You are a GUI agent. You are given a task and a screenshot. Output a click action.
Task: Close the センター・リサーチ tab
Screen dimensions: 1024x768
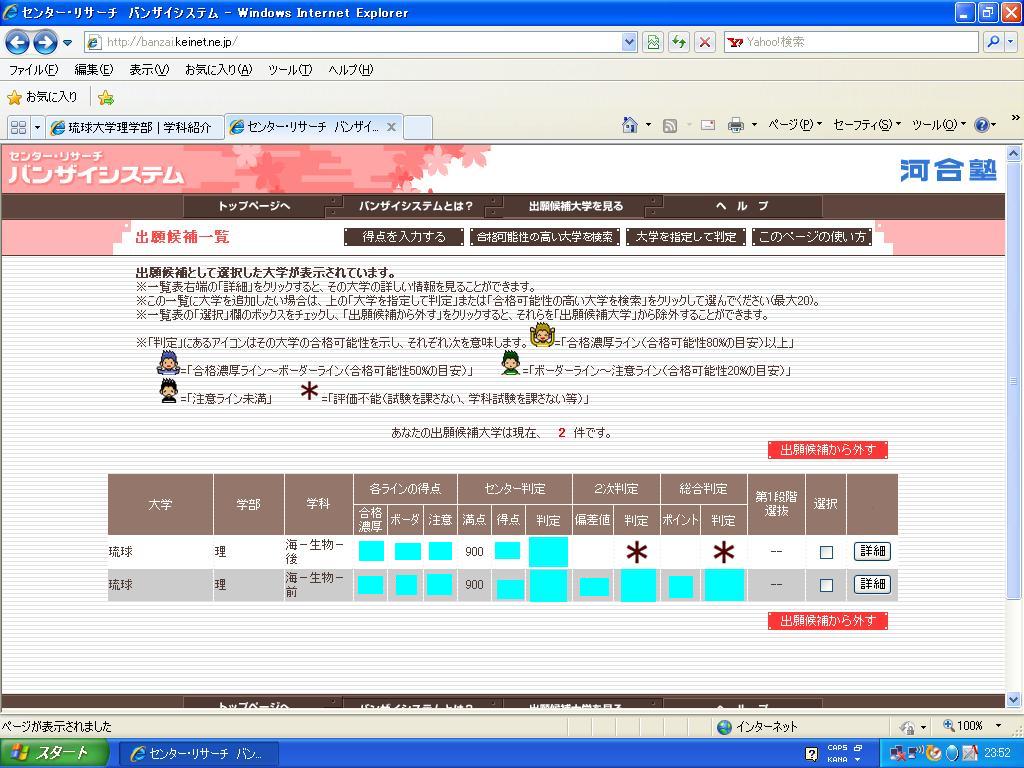pyautogui.click(x=391, y=127)
